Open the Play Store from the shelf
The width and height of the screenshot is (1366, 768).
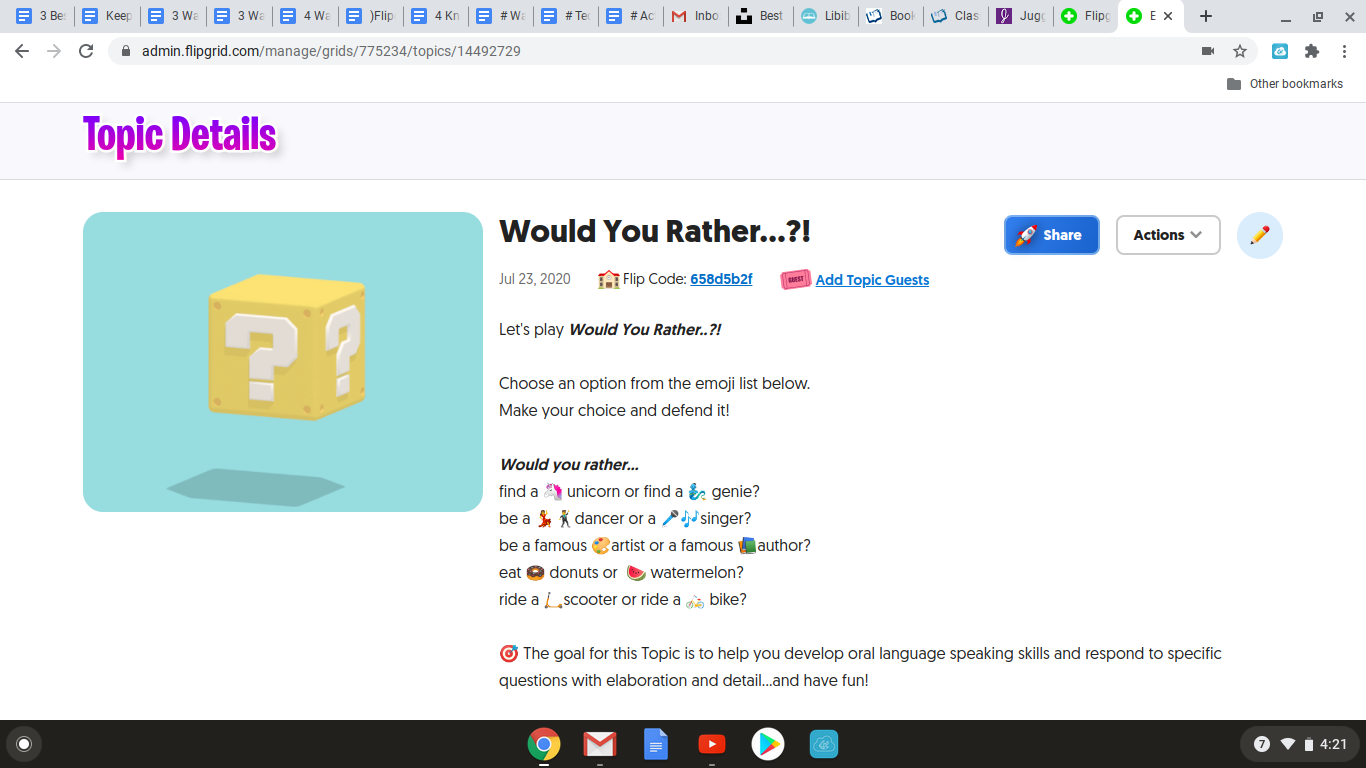click(768, 744)
